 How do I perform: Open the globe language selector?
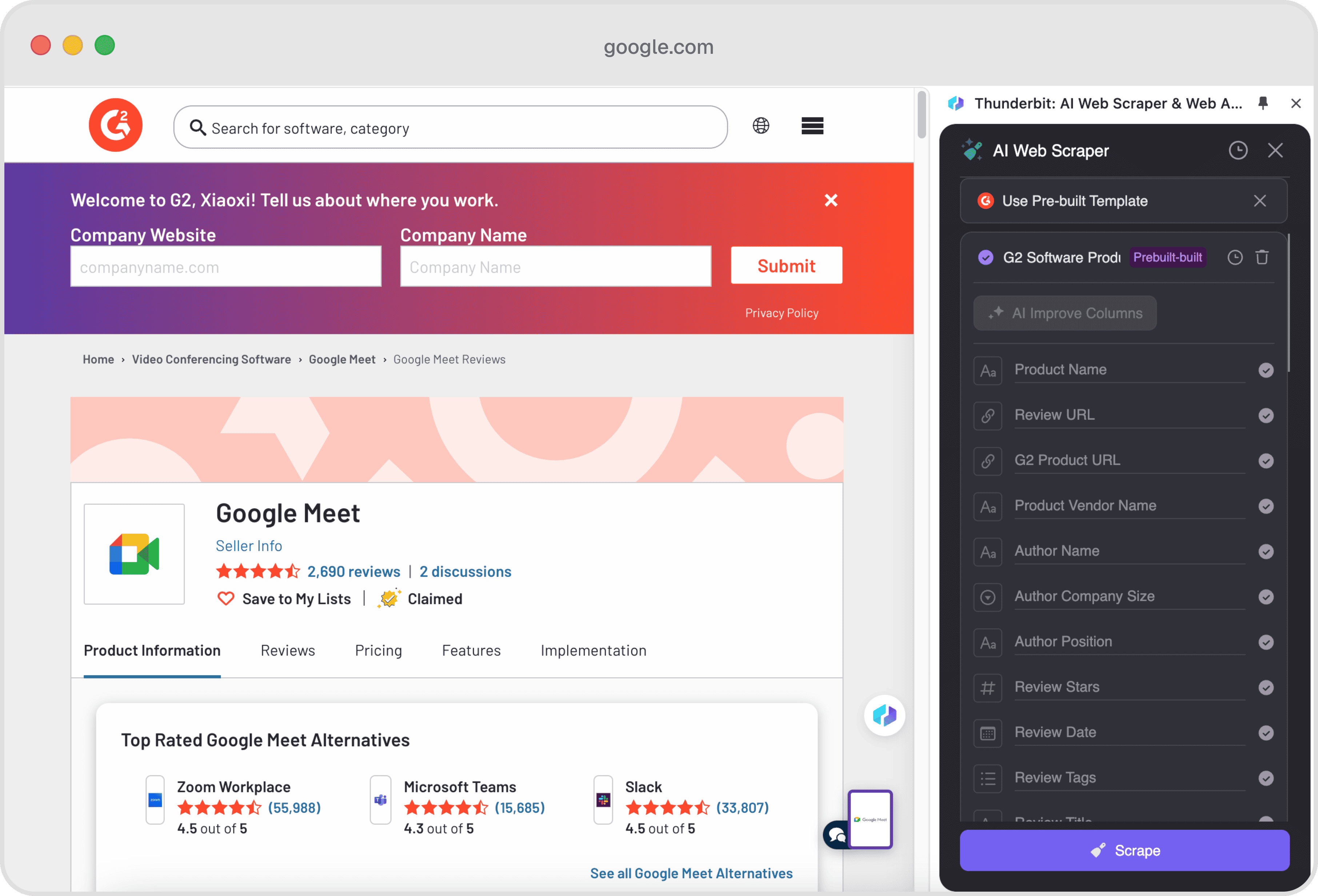(761, 125)
